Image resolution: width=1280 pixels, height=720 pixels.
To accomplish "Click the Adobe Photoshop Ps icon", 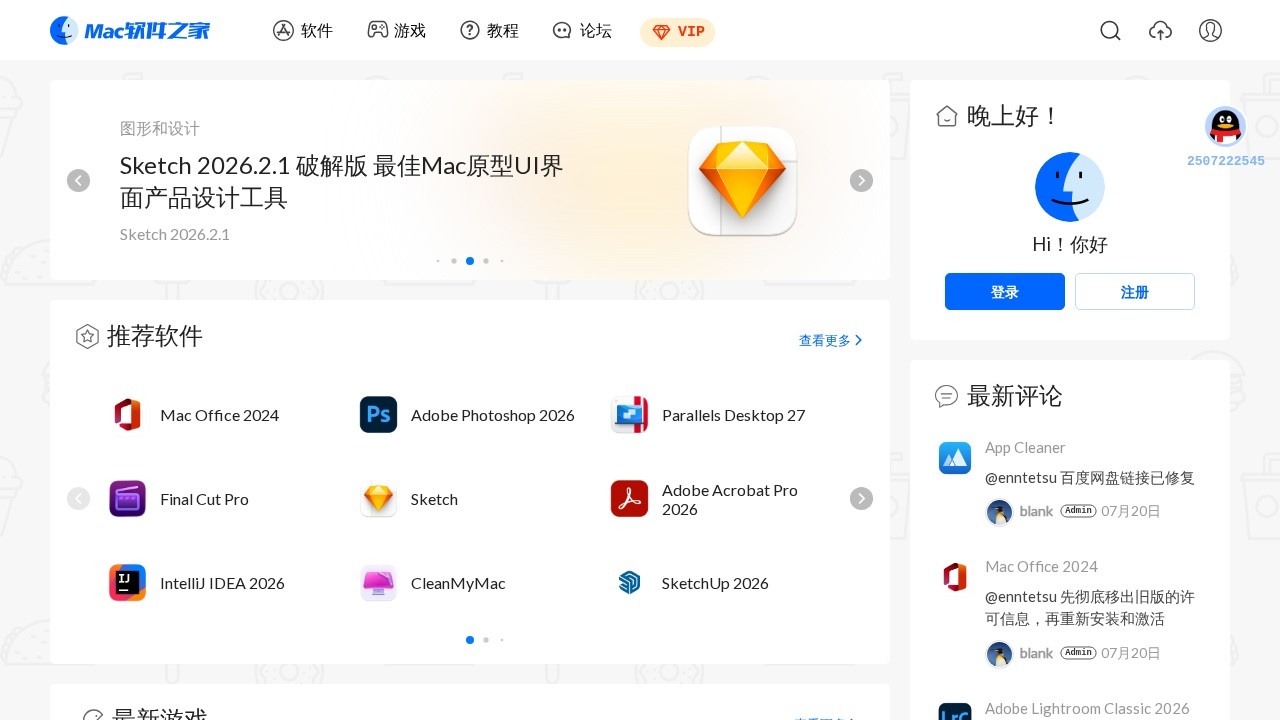I will (378, 415).
